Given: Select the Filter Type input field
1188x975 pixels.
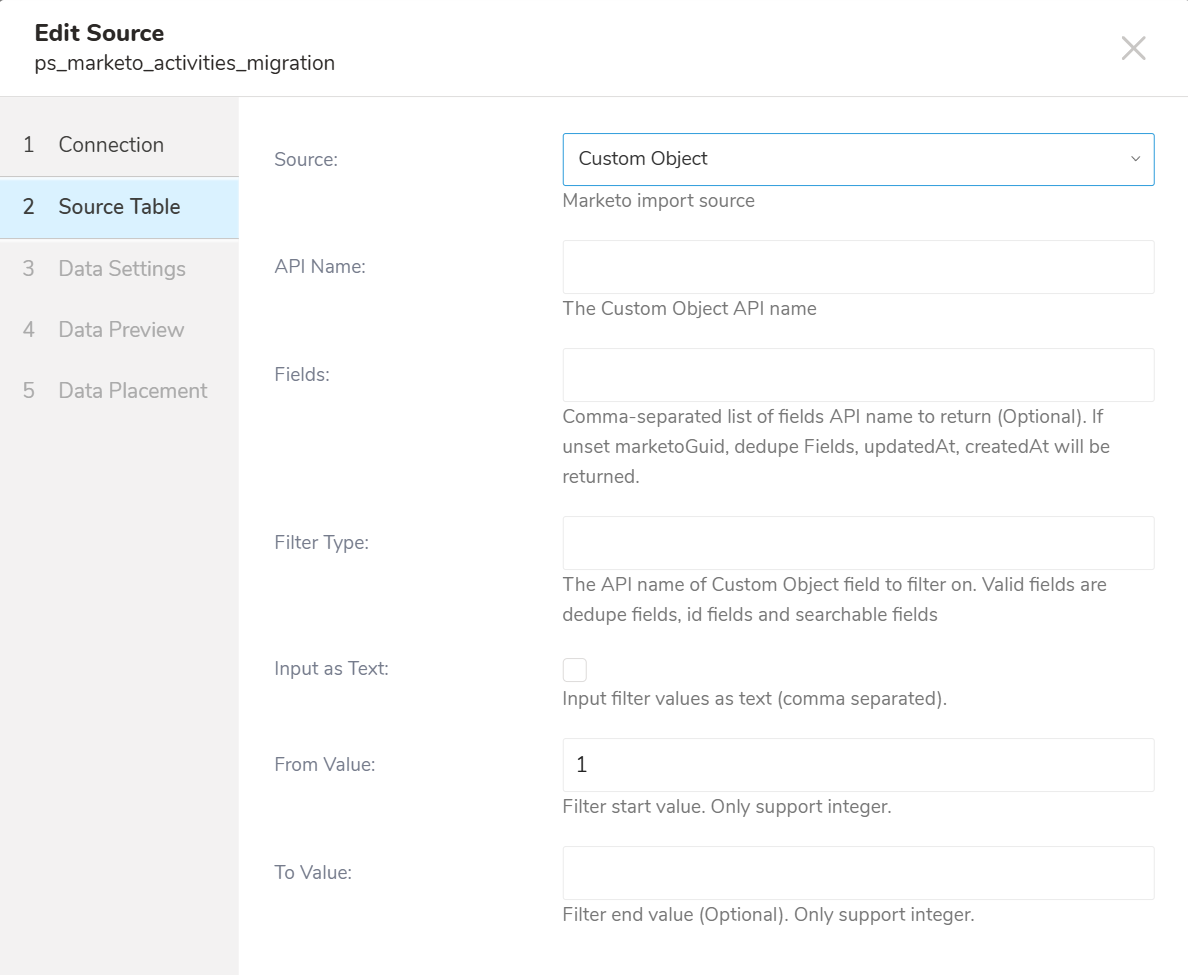Looking at the screenshot, I should [x=858, y=543].
